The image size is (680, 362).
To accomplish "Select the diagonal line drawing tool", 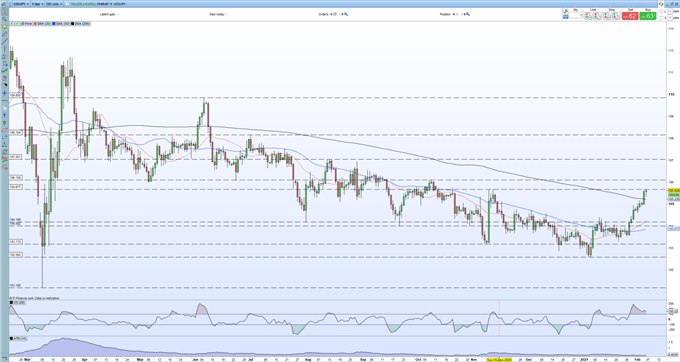I will (4, 41).
